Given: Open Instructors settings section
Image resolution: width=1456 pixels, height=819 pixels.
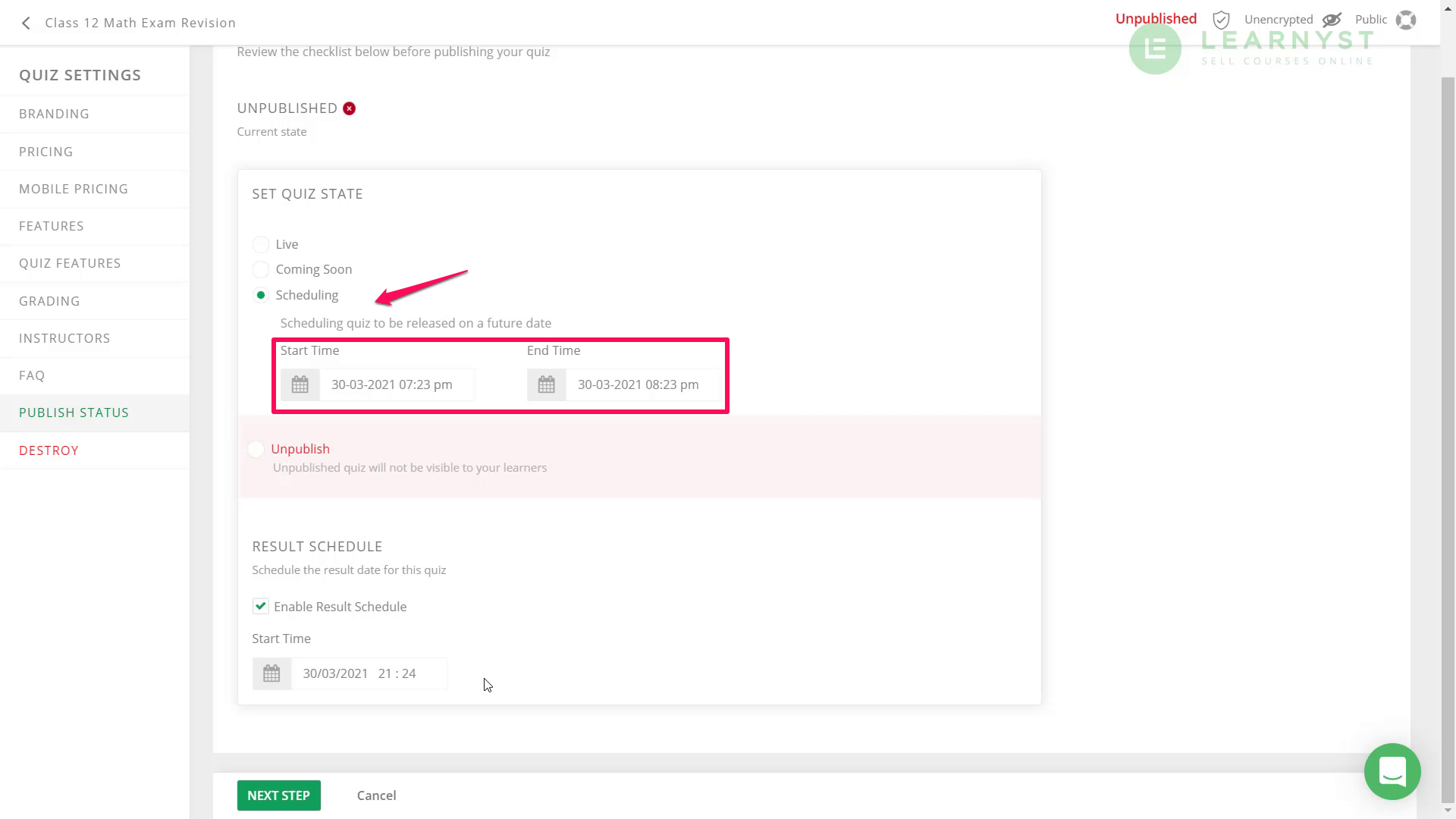Looking at the screenshot, I should pos(95,338).
